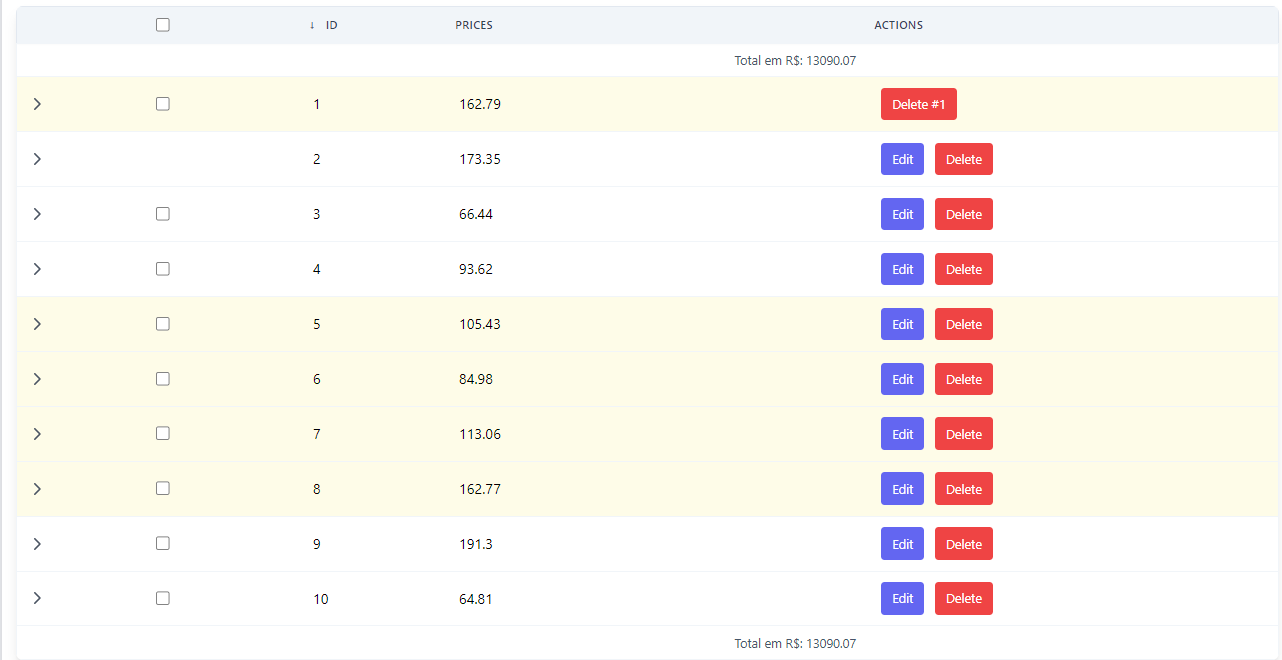This screenshot has width=1282, height=660.
Task: Edit the row with ID 5
Action: 902,324
